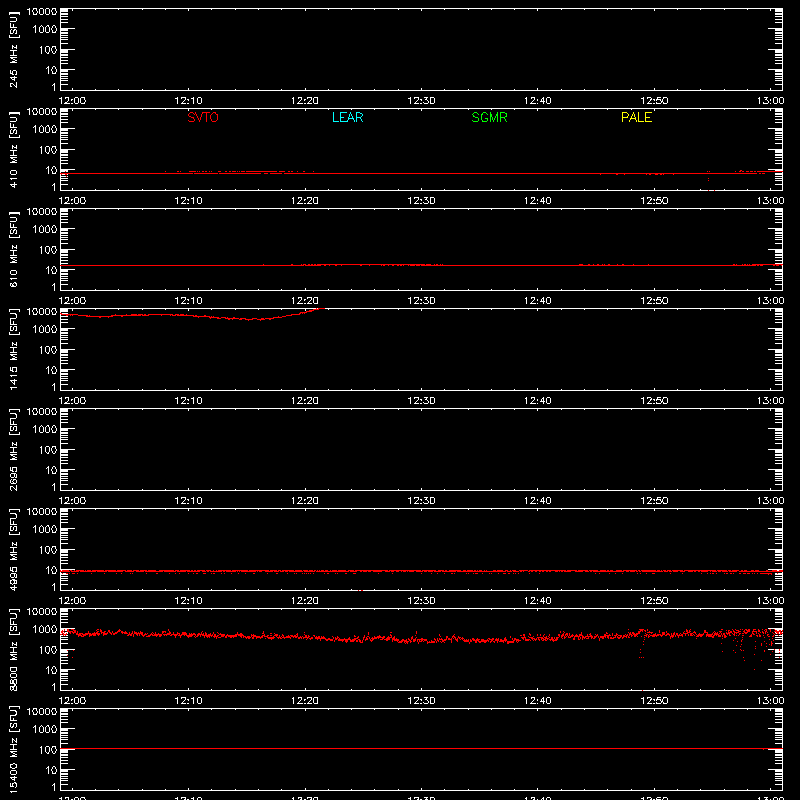The width and height of the screenshot is (800, 800).
Task: Click the 100 tick of 4995 MHz panel
Action: pos(48,550)
